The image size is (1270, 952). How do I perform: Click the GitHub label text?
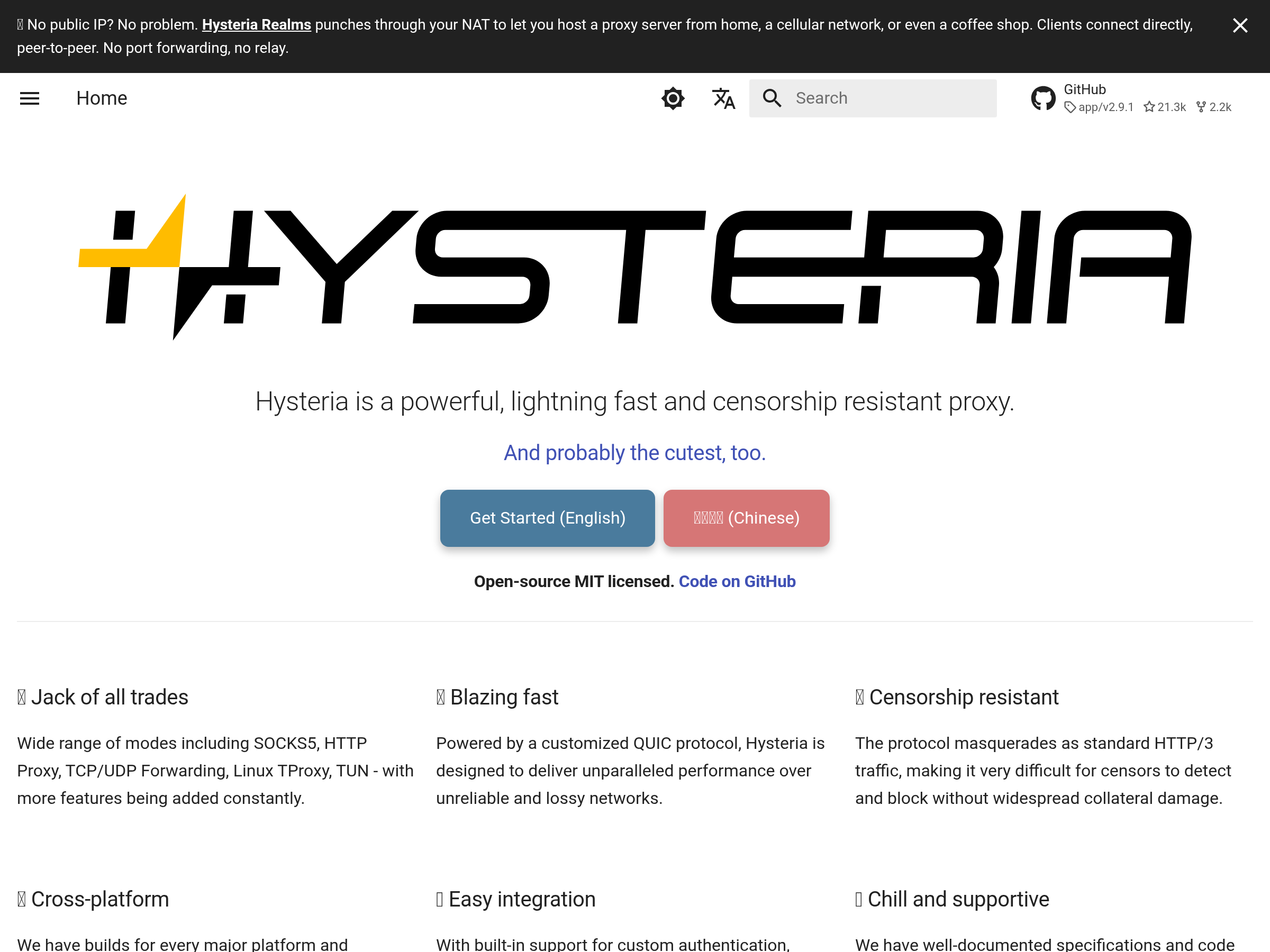click(1085, 89)
